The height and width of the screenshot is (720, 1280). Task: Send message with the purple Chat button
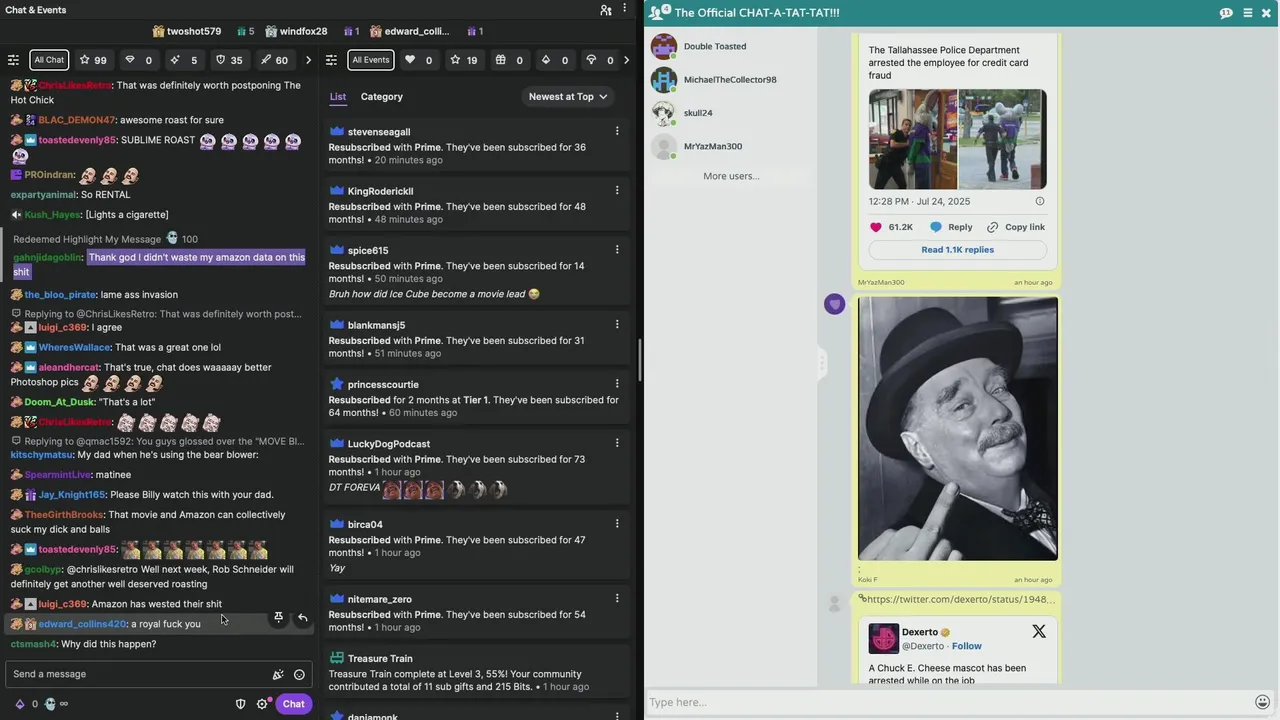click(x=293, y=704)
